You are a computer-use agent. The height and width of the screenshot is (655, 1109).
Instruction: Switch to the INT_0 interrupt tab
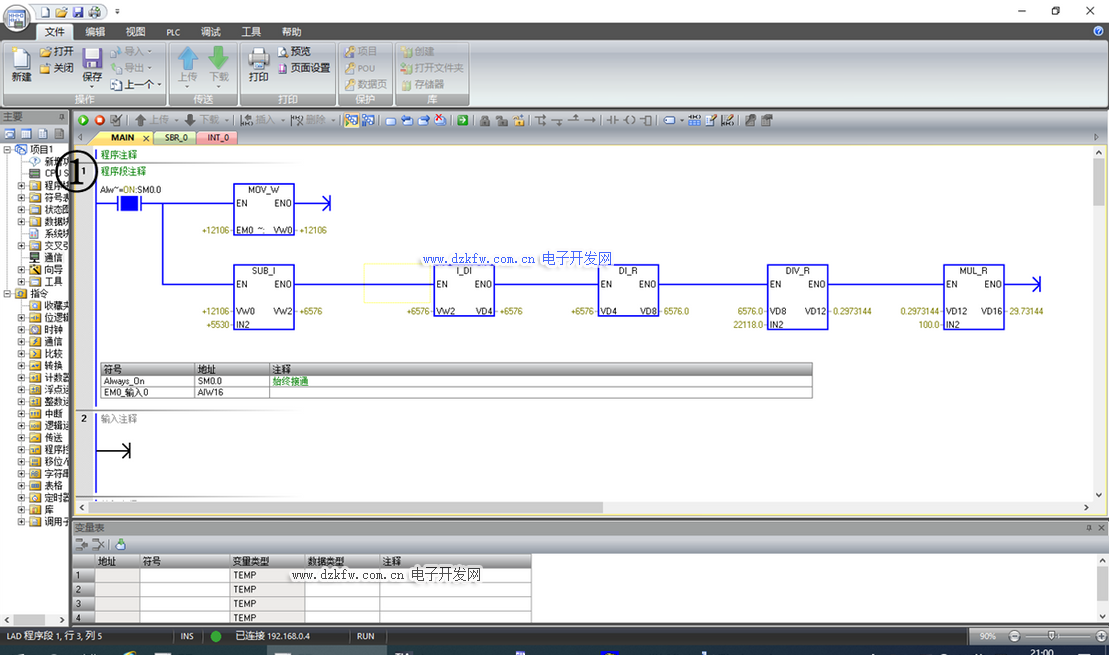(x=218, y=138)
